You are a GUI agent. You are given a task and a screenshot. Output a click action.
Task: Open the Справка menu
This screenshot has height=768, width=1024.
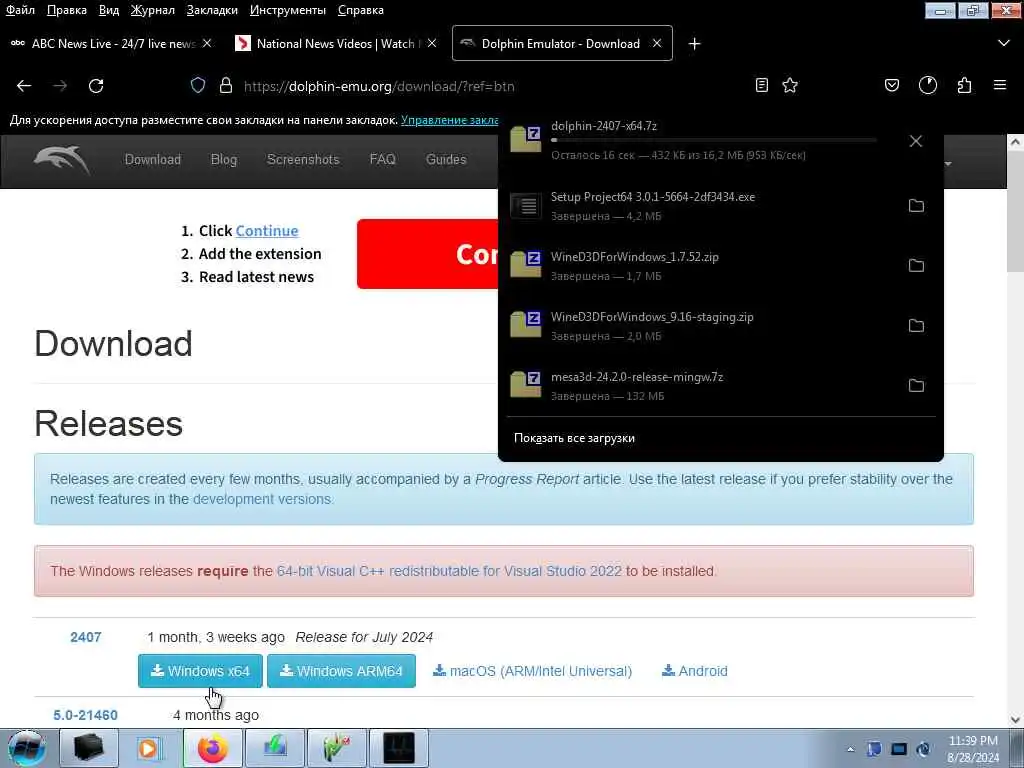(x=360, y=10)
